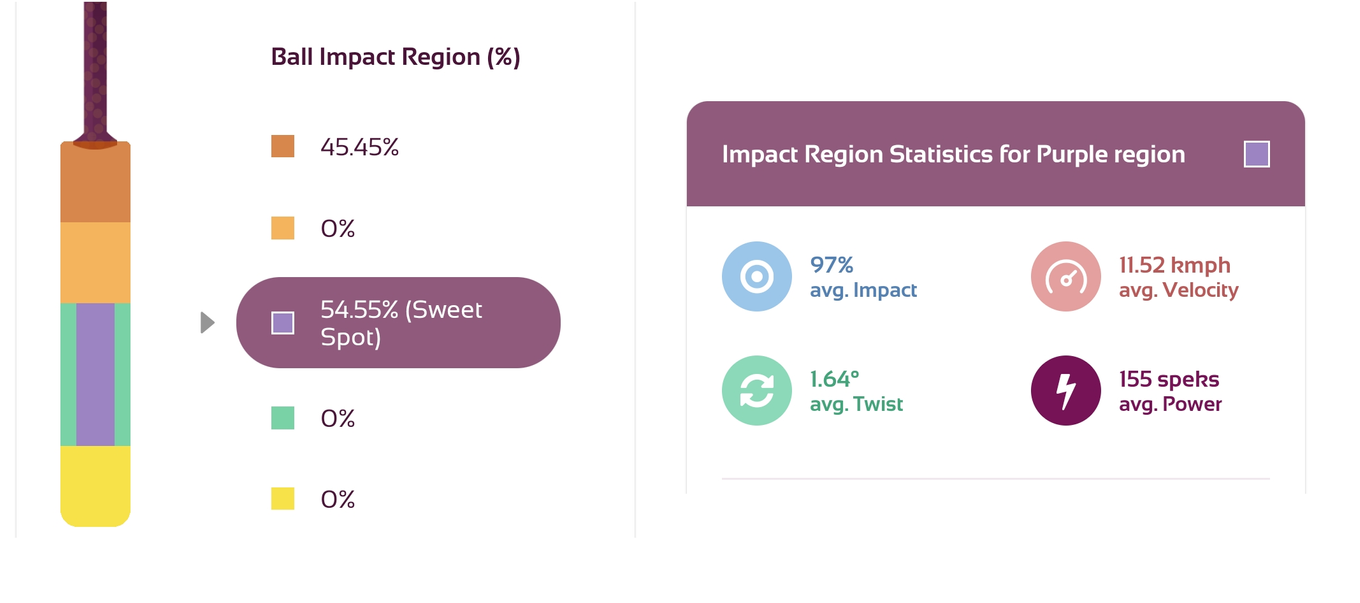Choose the 54.55% (Sweet Spot) pill
The width and height of the screenshot is (1360, 603).
398,322
